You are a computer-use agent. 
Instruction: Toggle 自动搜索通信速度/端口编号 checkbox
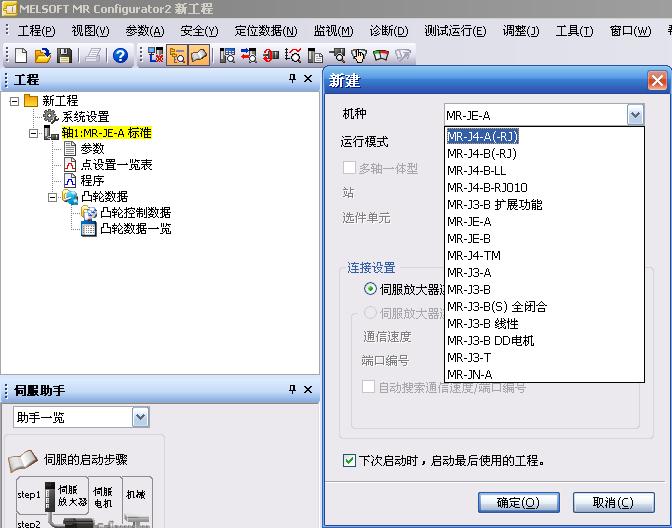tap(368, 386)
